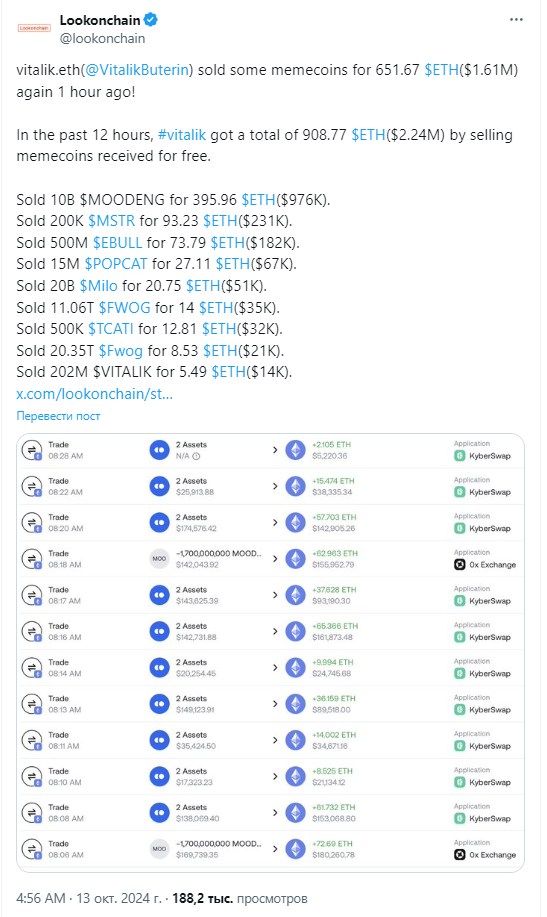This screenshot has height=917, width=547.
Task: Open the @VitalikButerin mention link
Action: (x=136, y=70)
